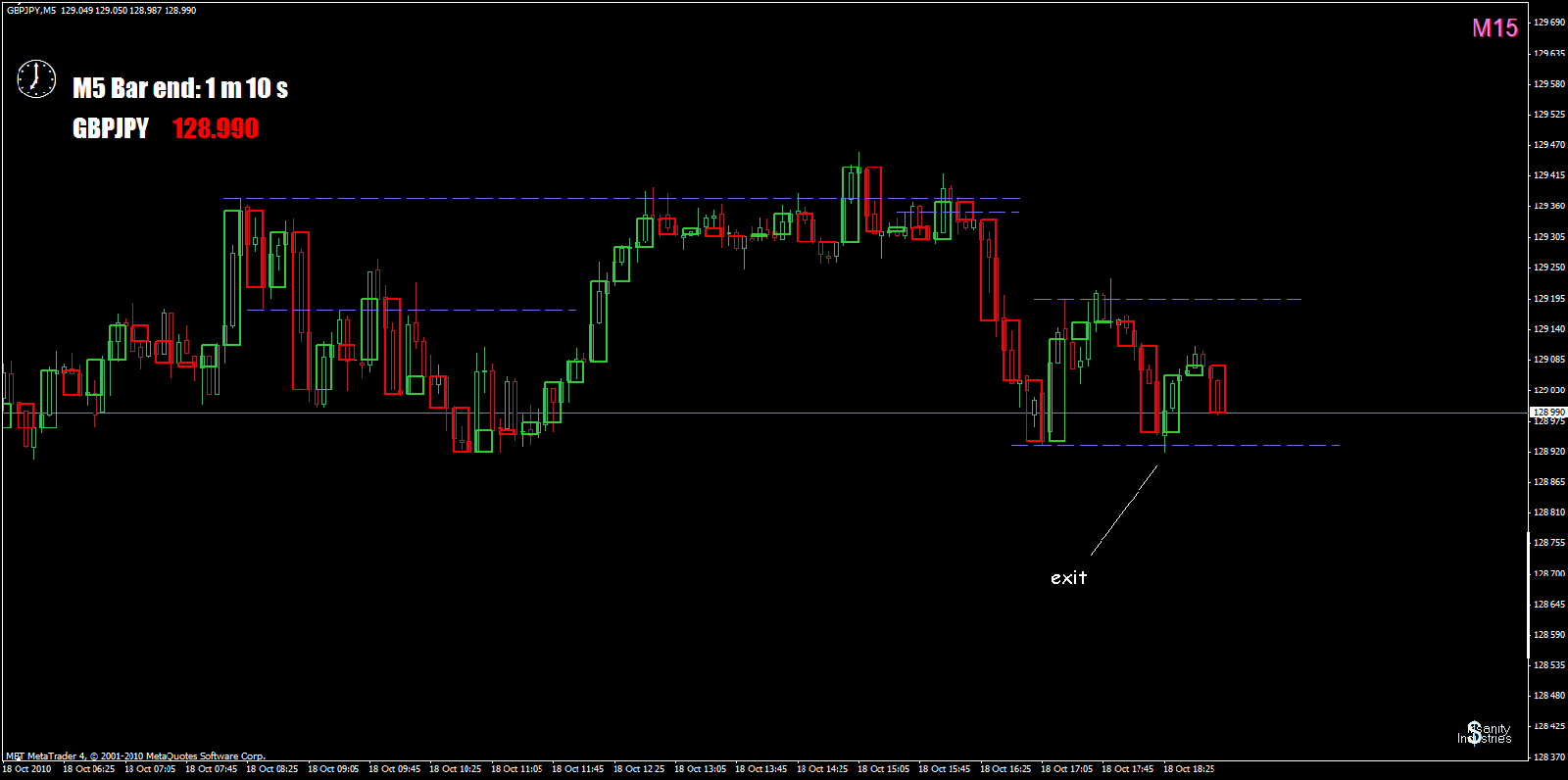
Task: Click the "18 Oct 11:45" time axis label
Action: 577,769
